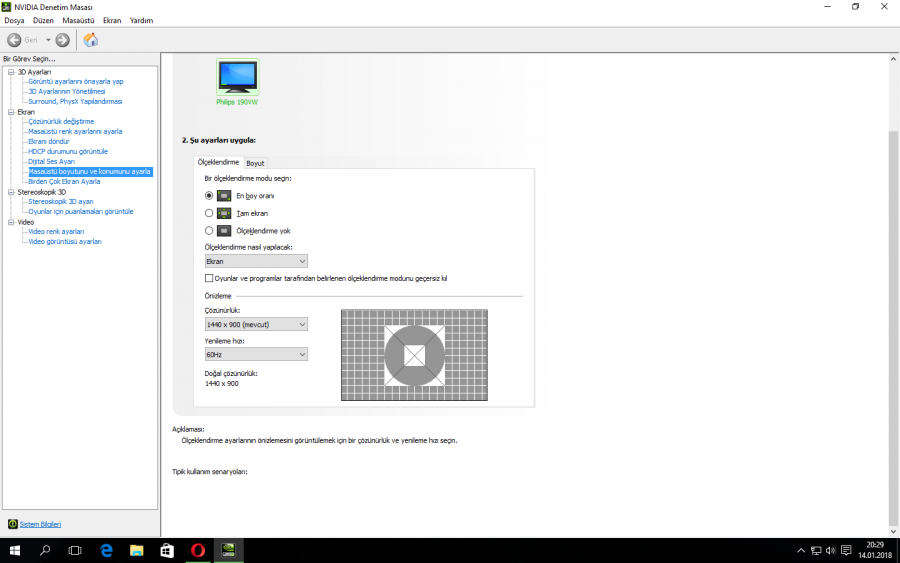Open 'Surround, PhysX Yapılandırması' task
The width and height of the screenshot is (900, 563).
[x=75, y=102]
